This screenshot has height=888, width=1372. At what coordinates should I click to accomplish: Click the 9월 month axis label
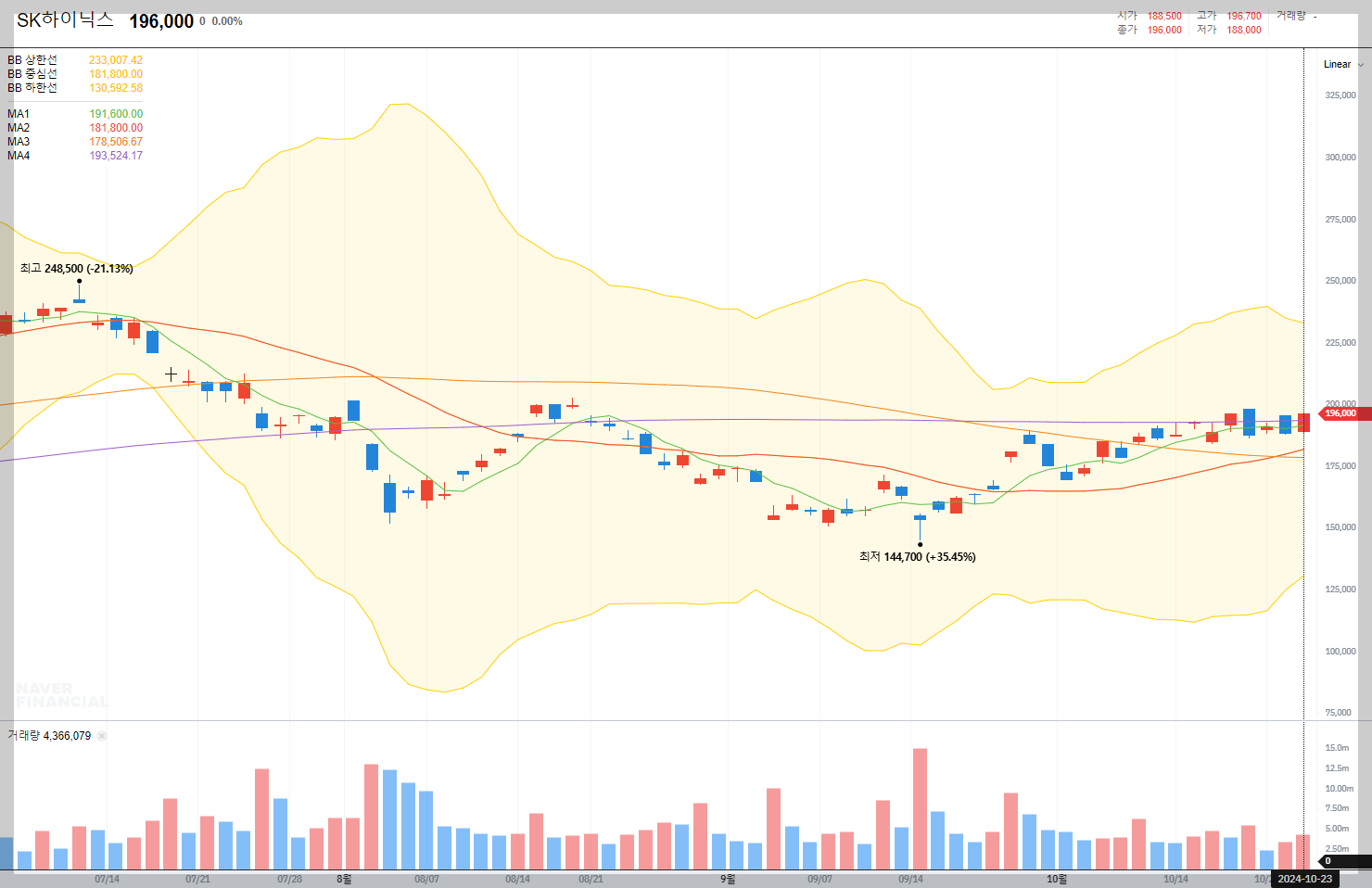[x=728, y=879]
